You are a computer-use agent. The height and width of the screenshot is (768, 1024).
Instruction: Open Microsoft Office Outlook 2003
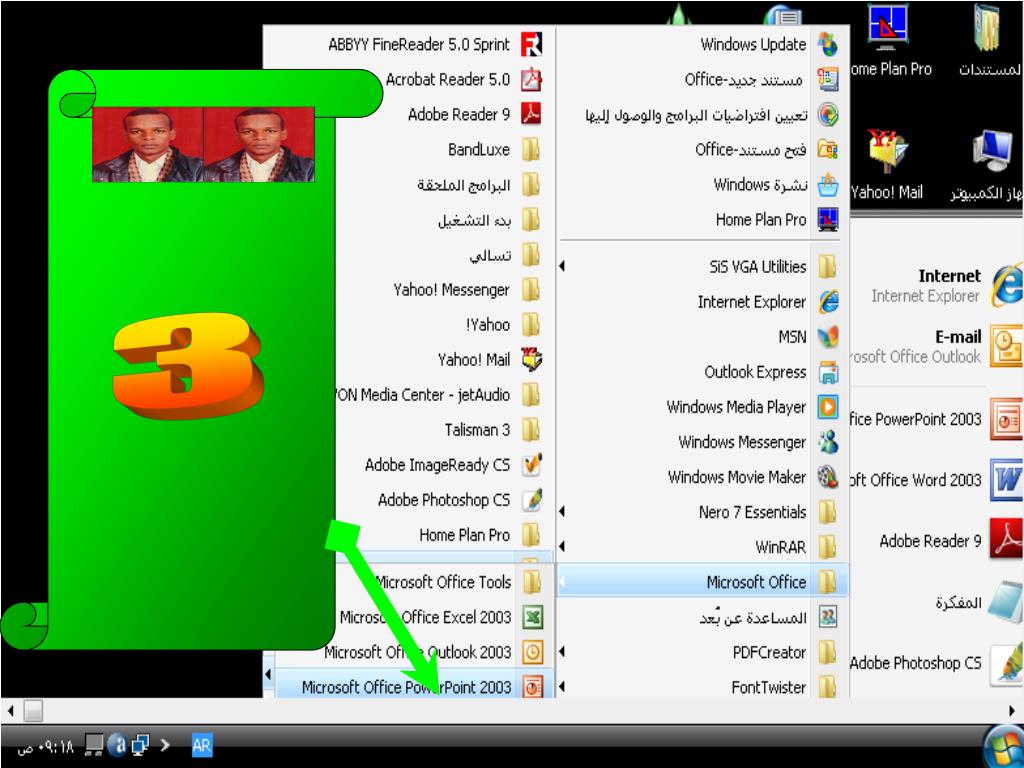(434, 652)
